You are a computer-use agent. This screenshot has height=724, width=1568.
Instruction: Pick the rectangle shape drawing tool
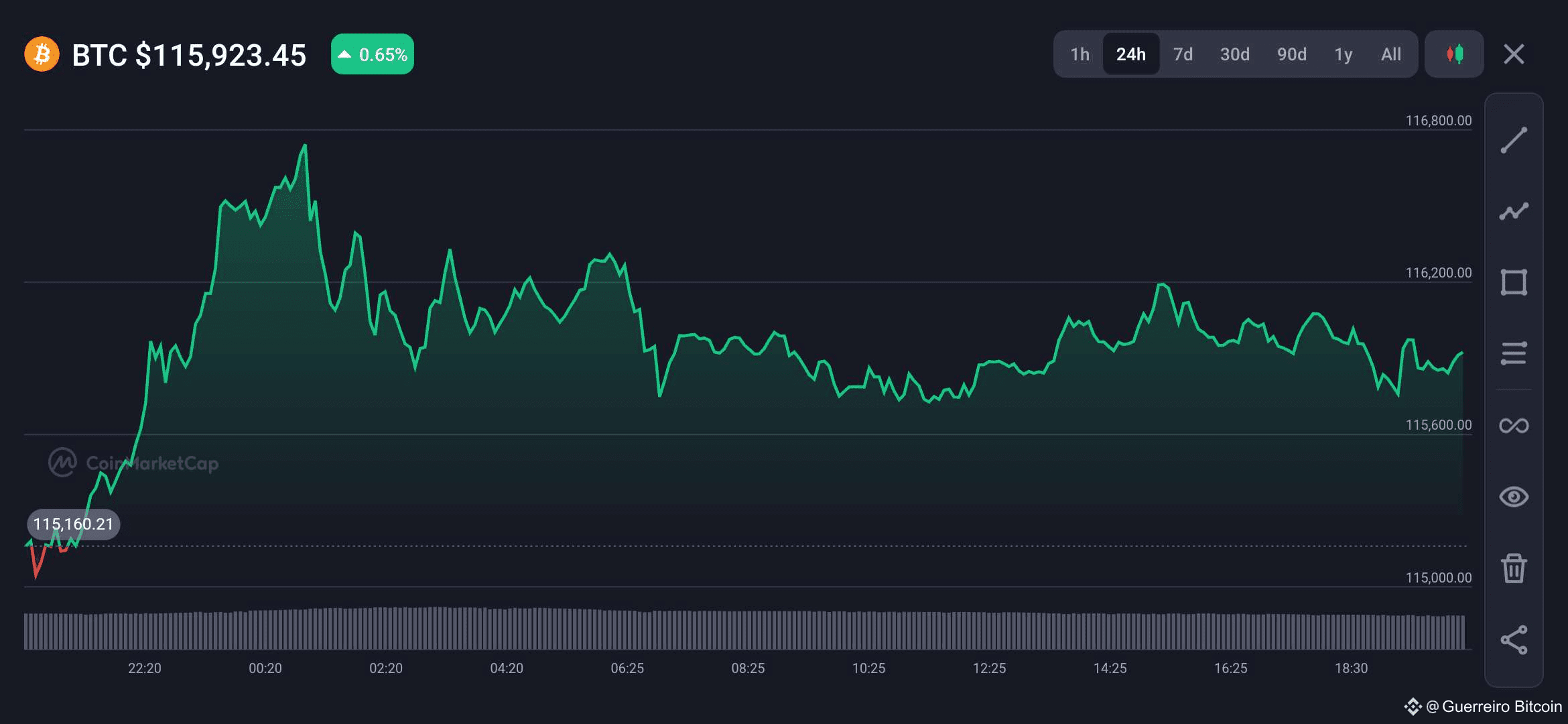point(1514,282)
